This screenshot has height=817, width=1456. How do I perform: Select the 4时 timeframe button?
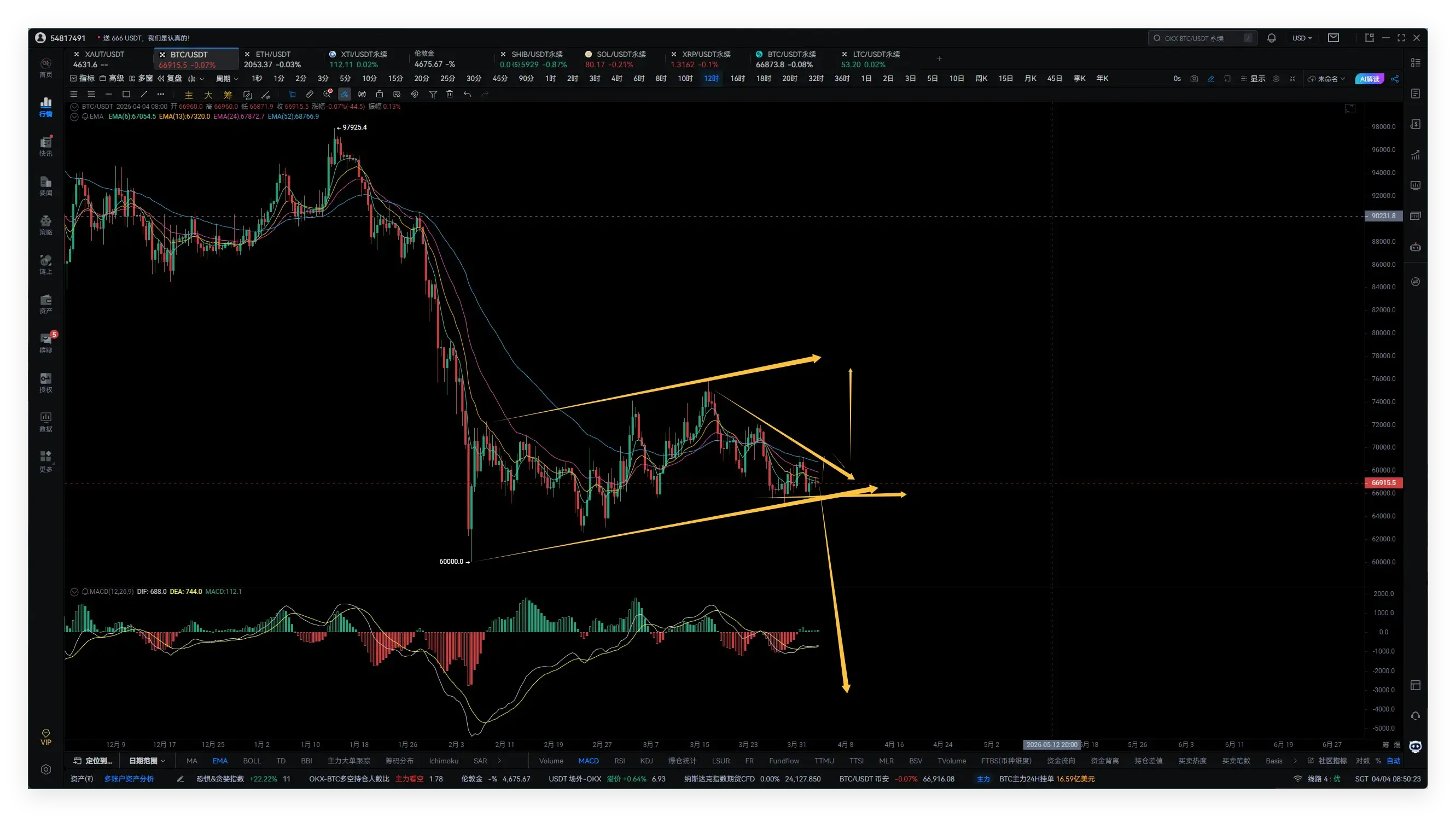coord(616,79)
